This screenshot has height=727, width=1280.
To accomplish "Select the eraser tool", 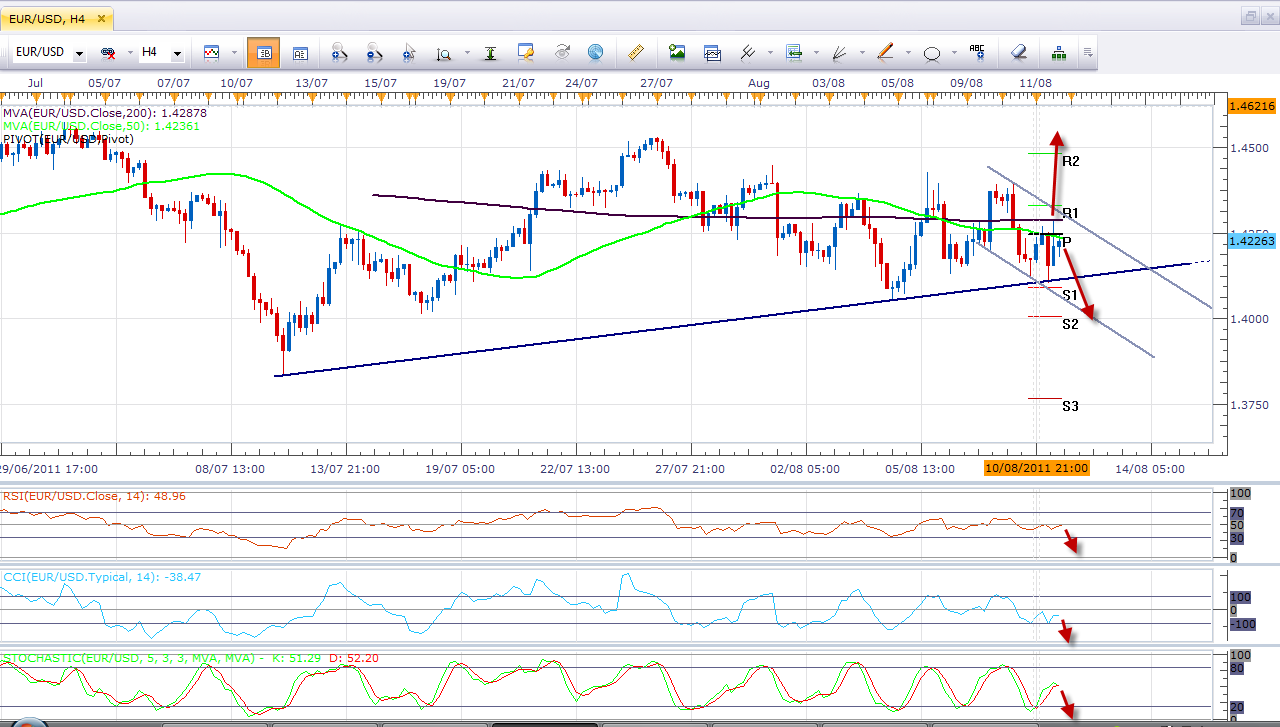I will click(1019, 52).
